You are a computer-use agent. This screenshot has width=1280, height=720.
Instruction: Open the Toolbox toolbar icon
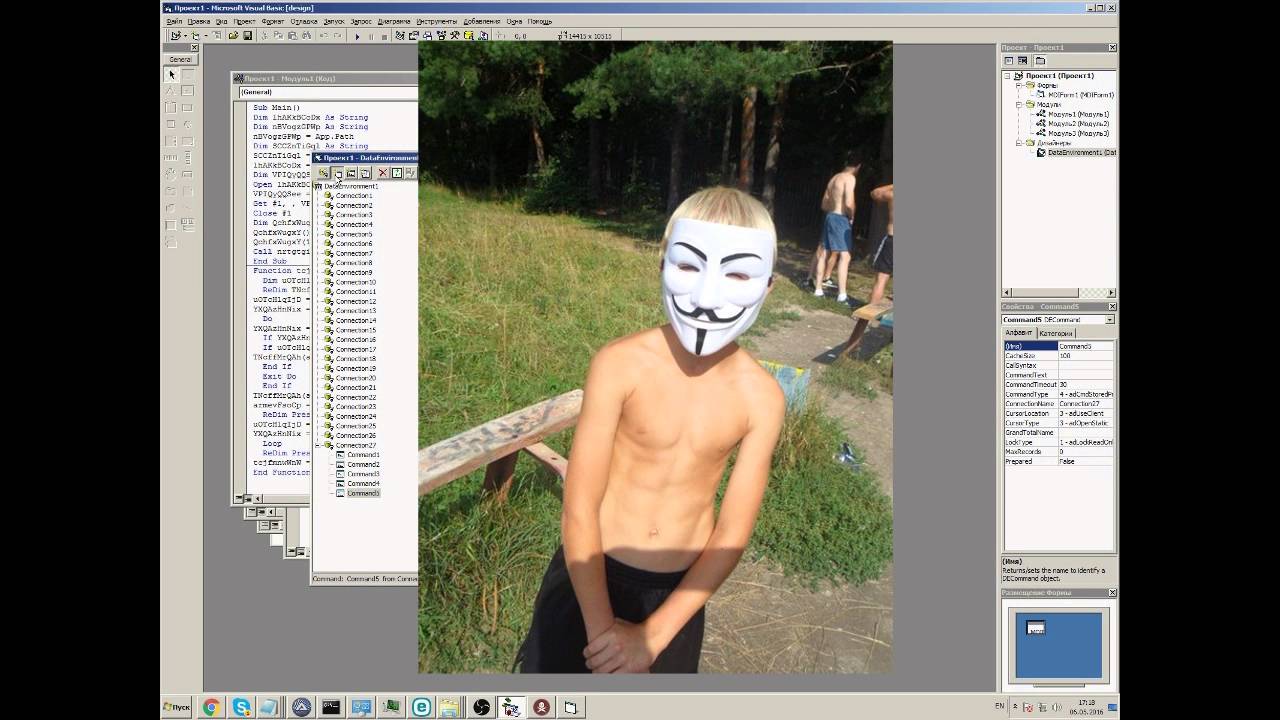[456, 36]
